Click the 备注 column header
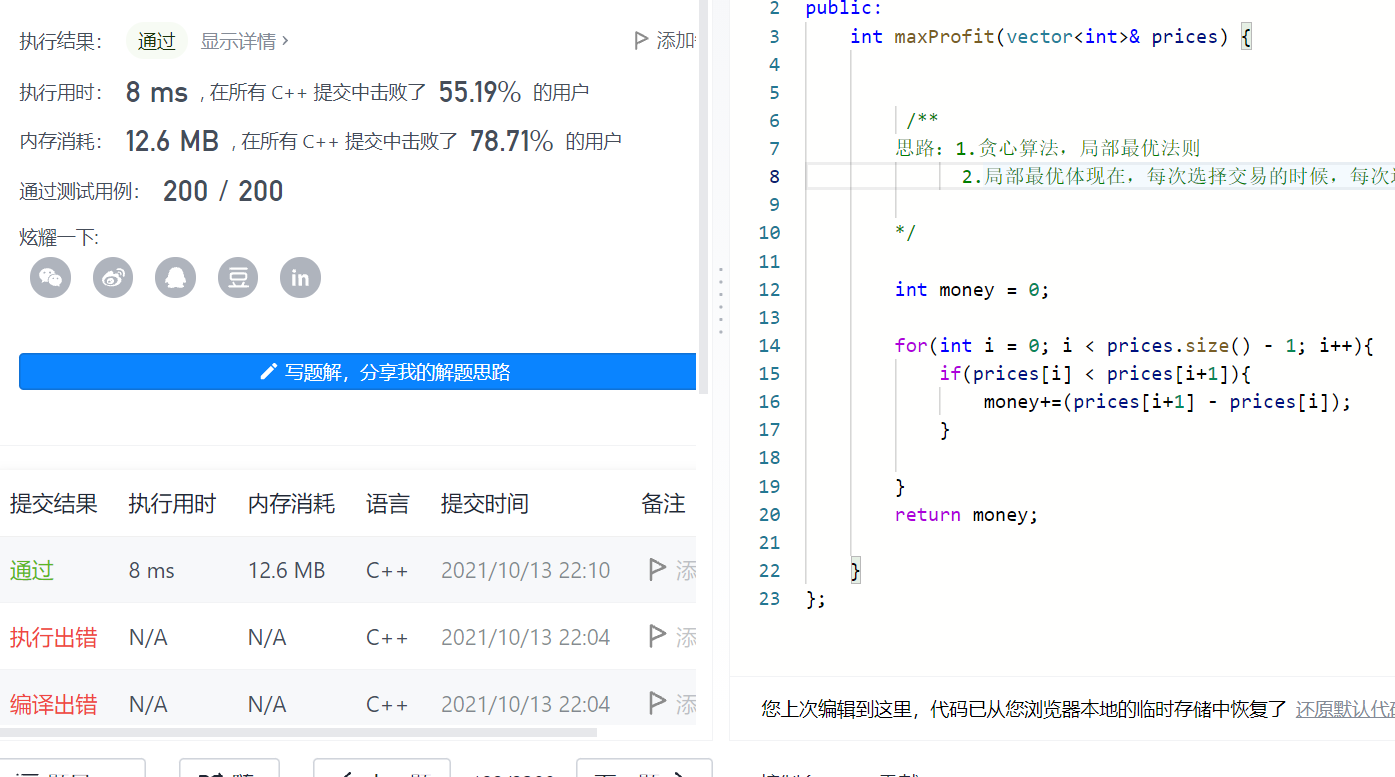The image size is (1395, 777). pos(663,503)
